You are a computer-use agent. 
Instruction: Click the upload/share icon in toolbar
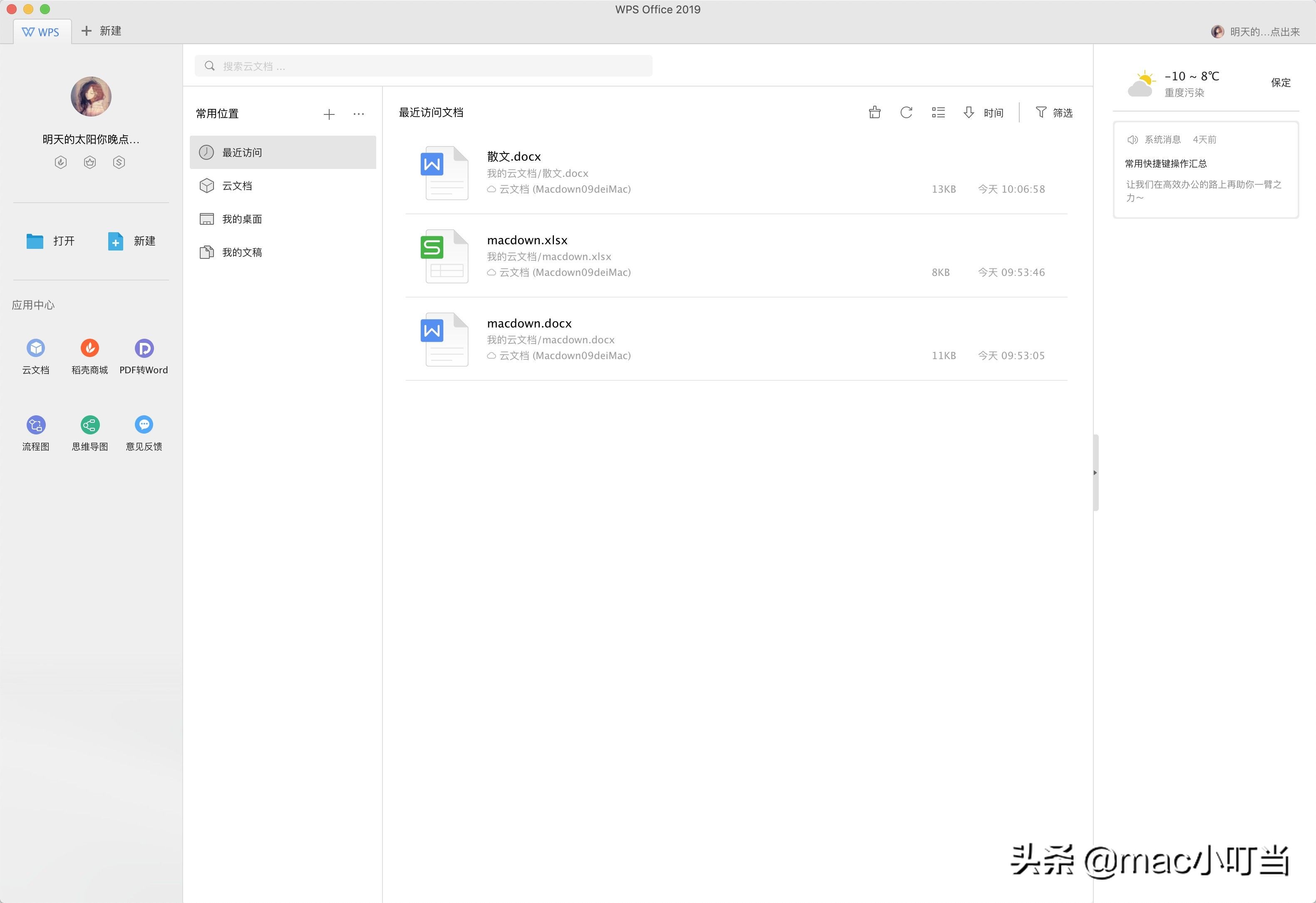pos(874,112)
